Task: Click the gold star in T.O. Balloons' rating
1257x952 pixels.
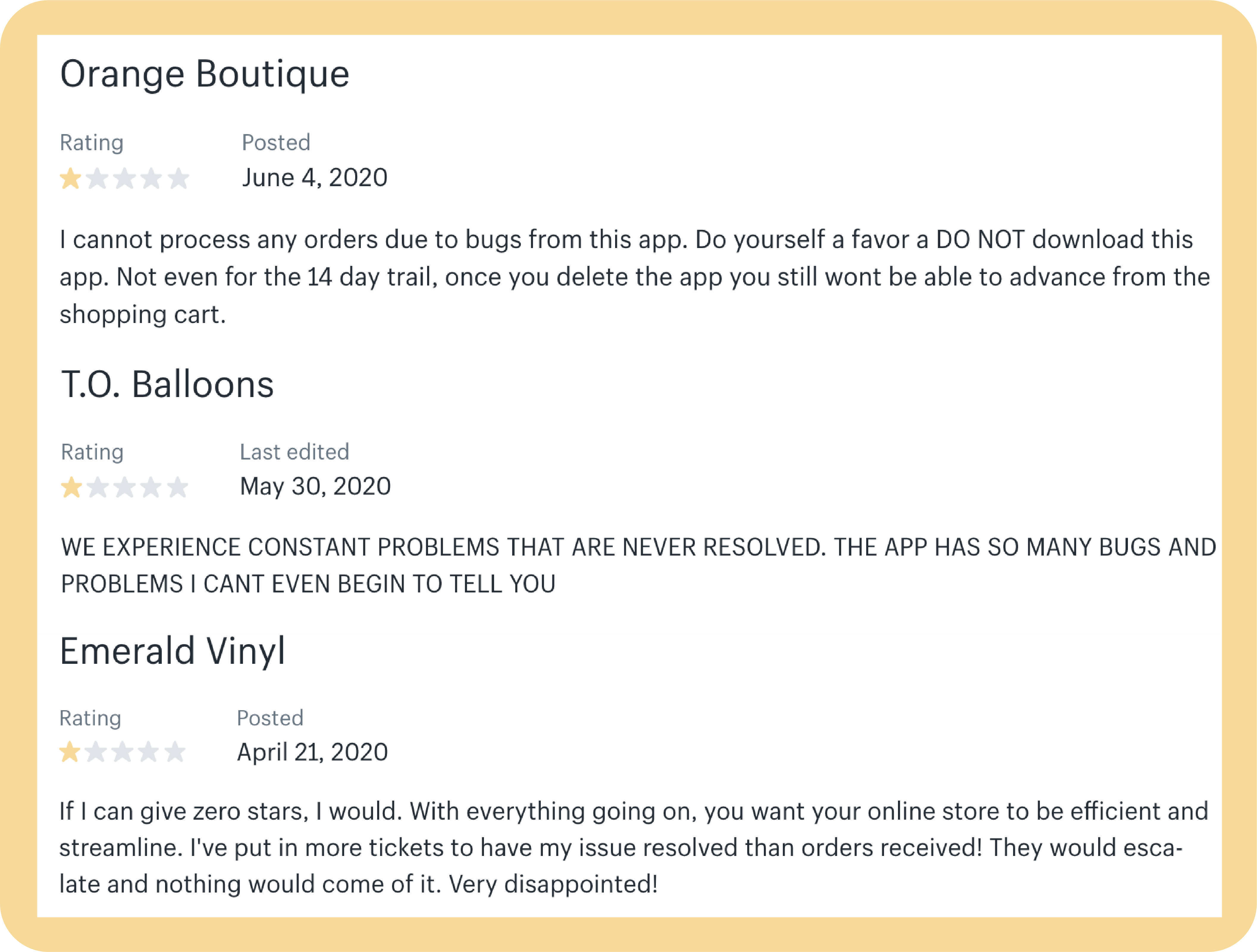Action: point(72,488)
